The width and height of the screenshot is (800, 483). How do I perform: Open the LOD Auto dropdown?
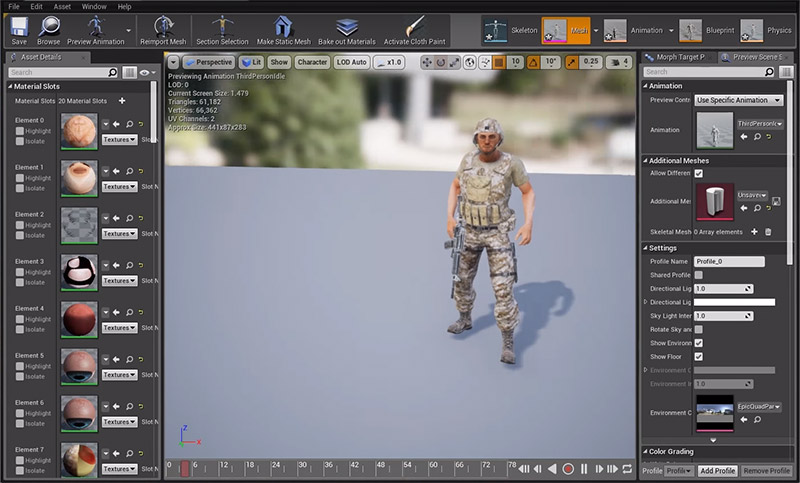(351, 62)
